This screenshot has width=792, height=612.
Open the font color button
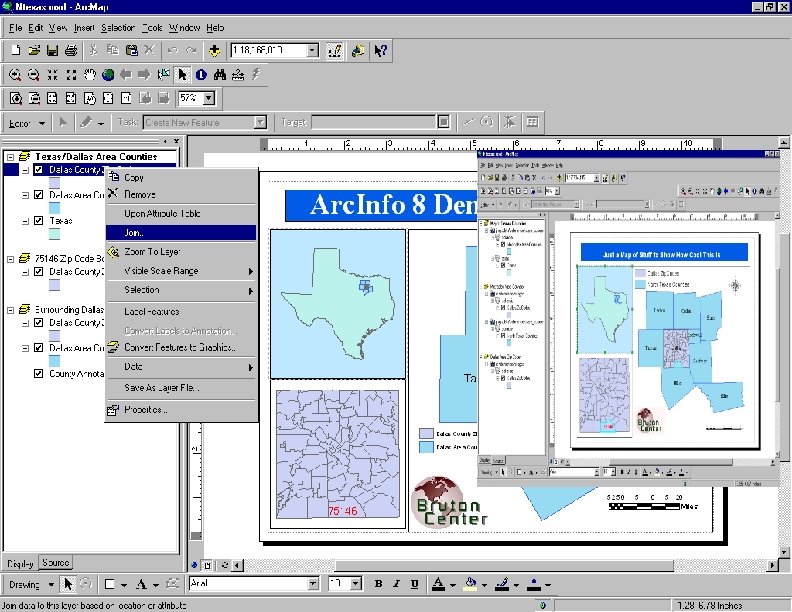(438, 584)
